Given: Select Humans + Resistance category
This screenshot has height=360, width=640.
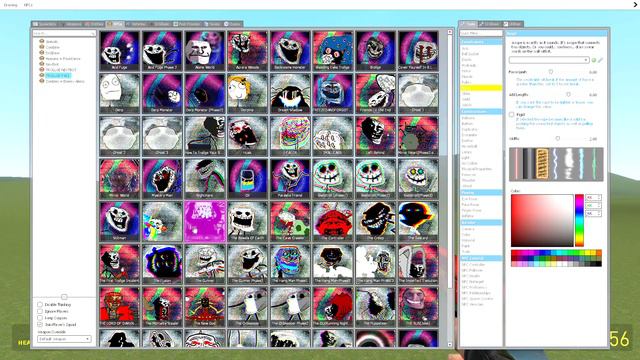Looking at the screenshot, I should point(63,59).
